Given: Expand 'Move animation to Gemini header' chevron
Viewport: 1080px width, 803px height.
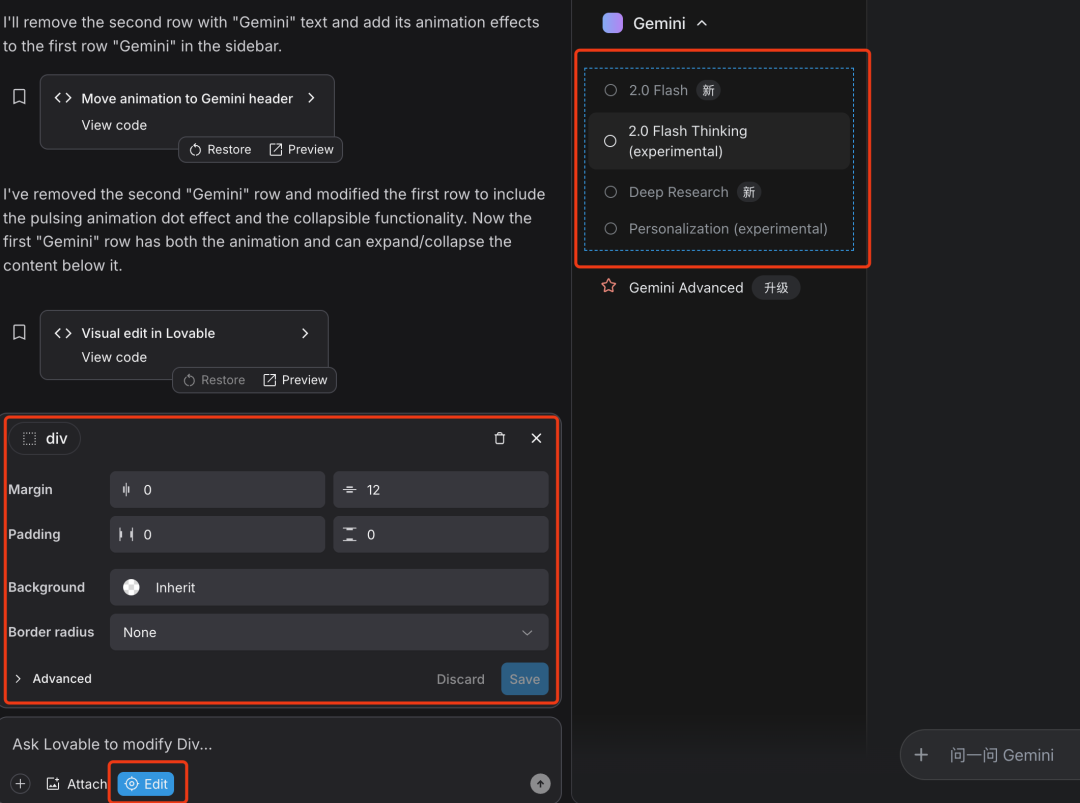Looking at the screenshot, I should point(311,98).
